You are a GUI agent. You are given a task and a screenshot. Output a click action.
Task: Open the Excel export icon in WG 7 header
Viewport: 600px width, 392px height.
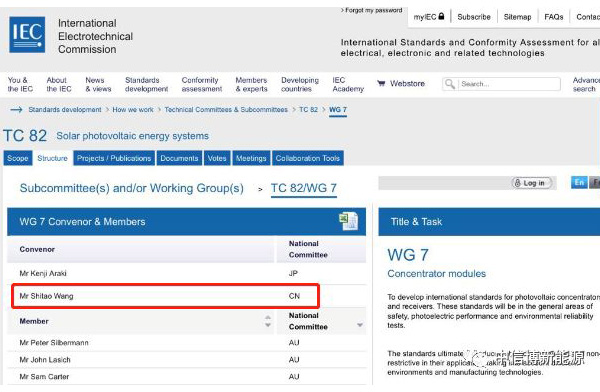348,221
